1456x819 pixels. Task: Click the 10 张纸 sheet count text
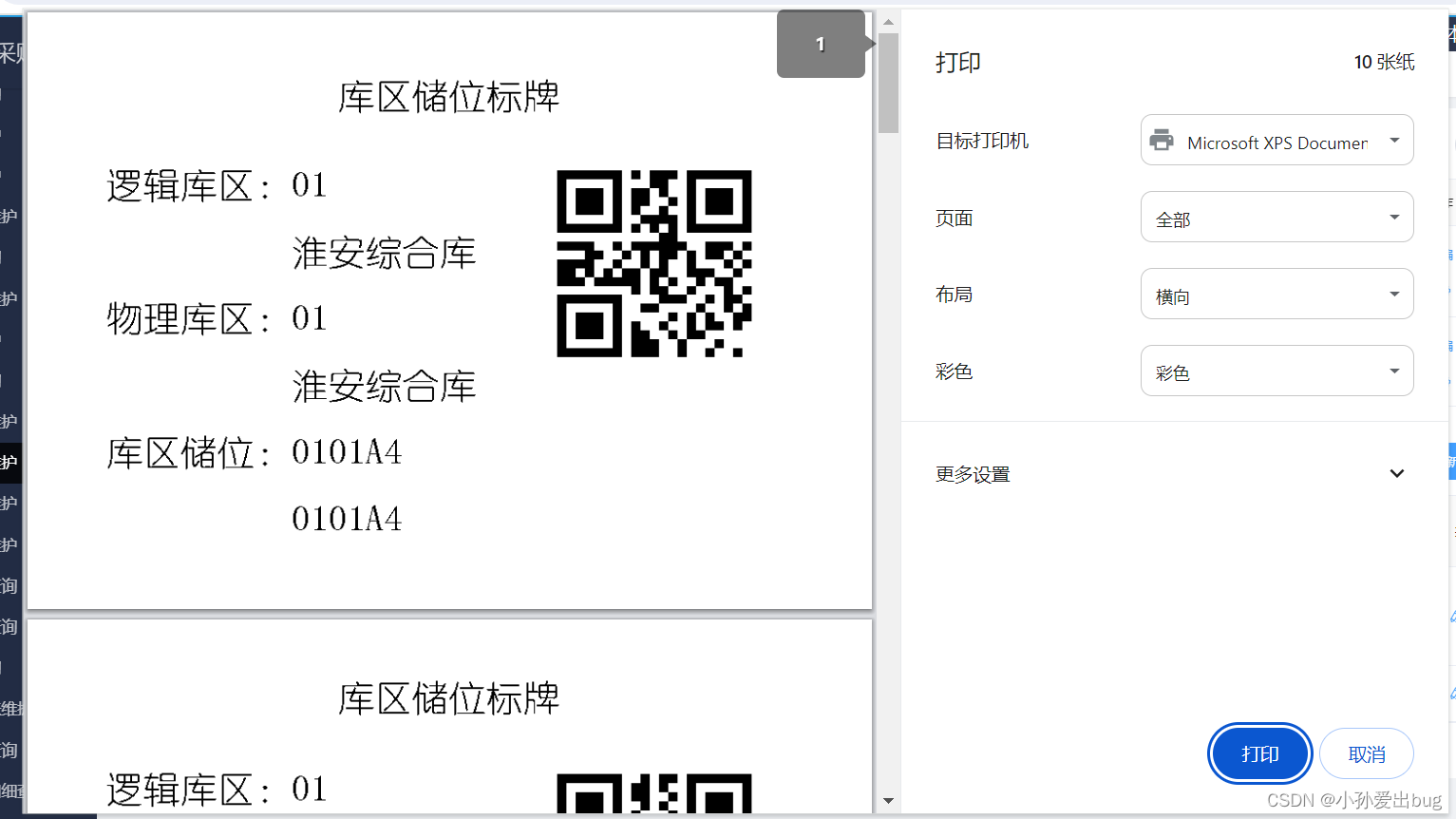click(x=1384, y=62)
